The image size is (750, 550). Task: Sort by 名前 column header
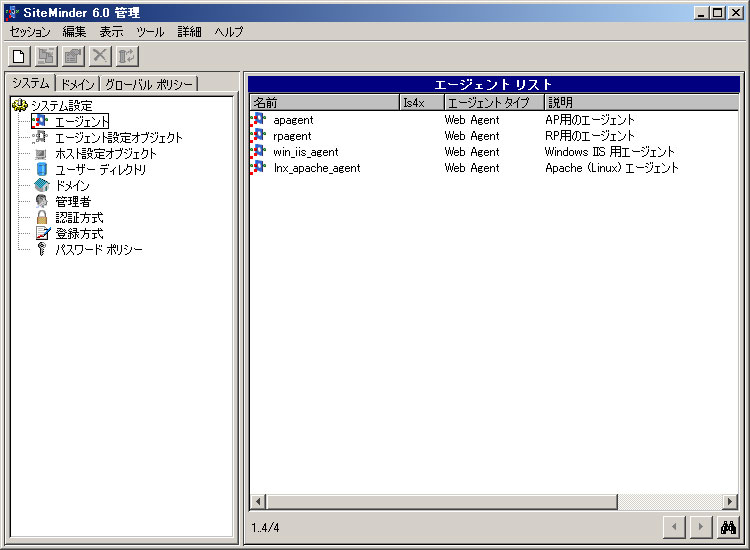(x=324, y=102)
